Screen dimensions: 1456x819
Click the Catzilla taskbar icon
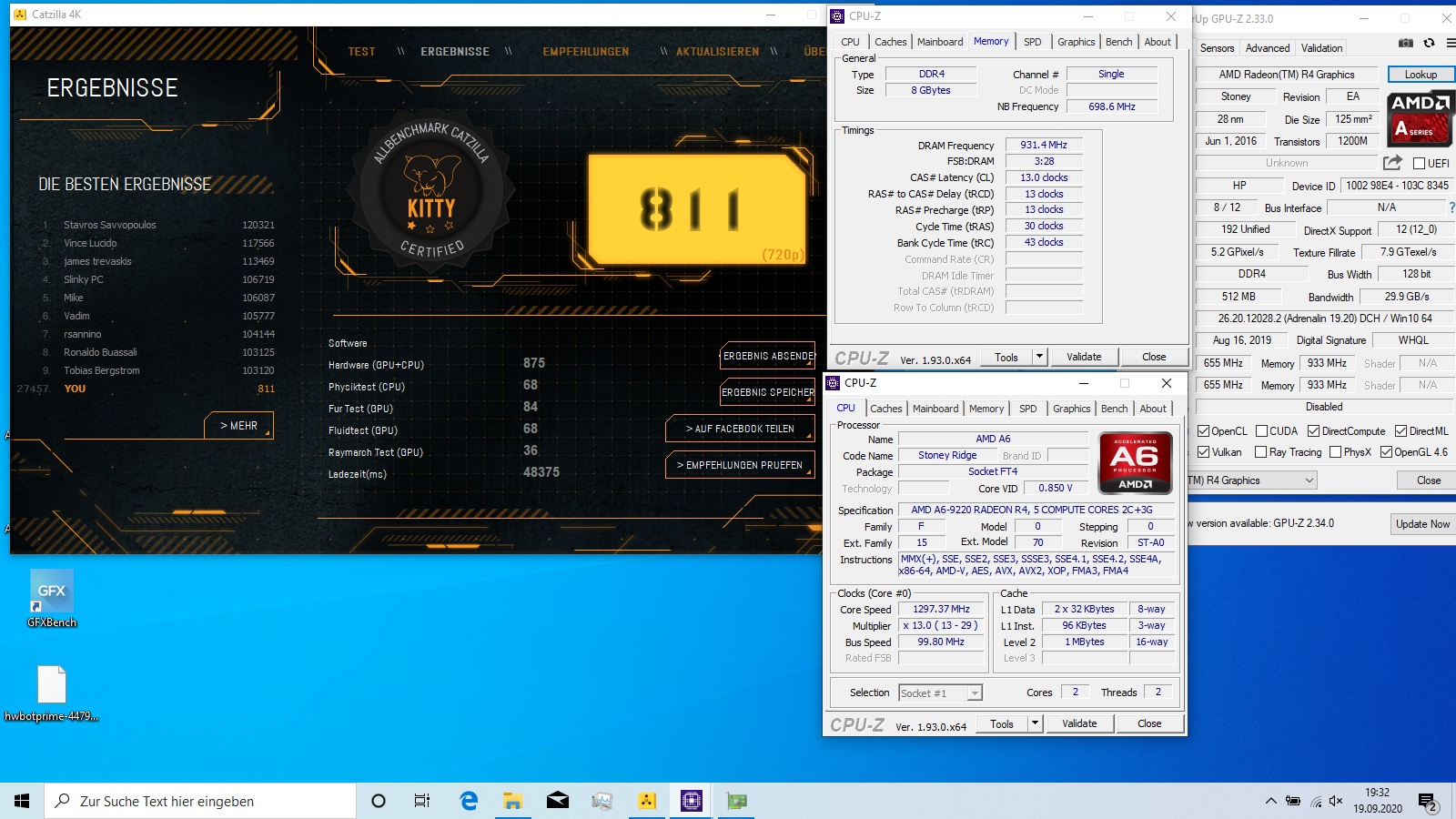point(647,801)
